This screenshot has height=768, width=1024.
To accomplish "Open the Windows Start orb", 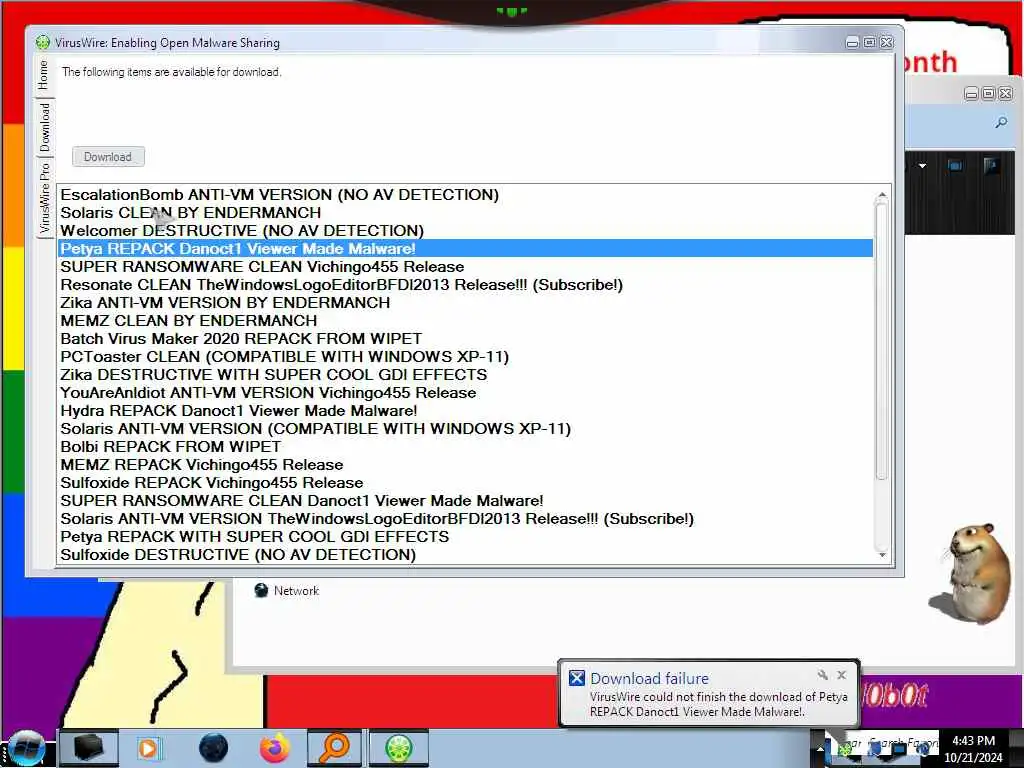I will tap(26, 748).
